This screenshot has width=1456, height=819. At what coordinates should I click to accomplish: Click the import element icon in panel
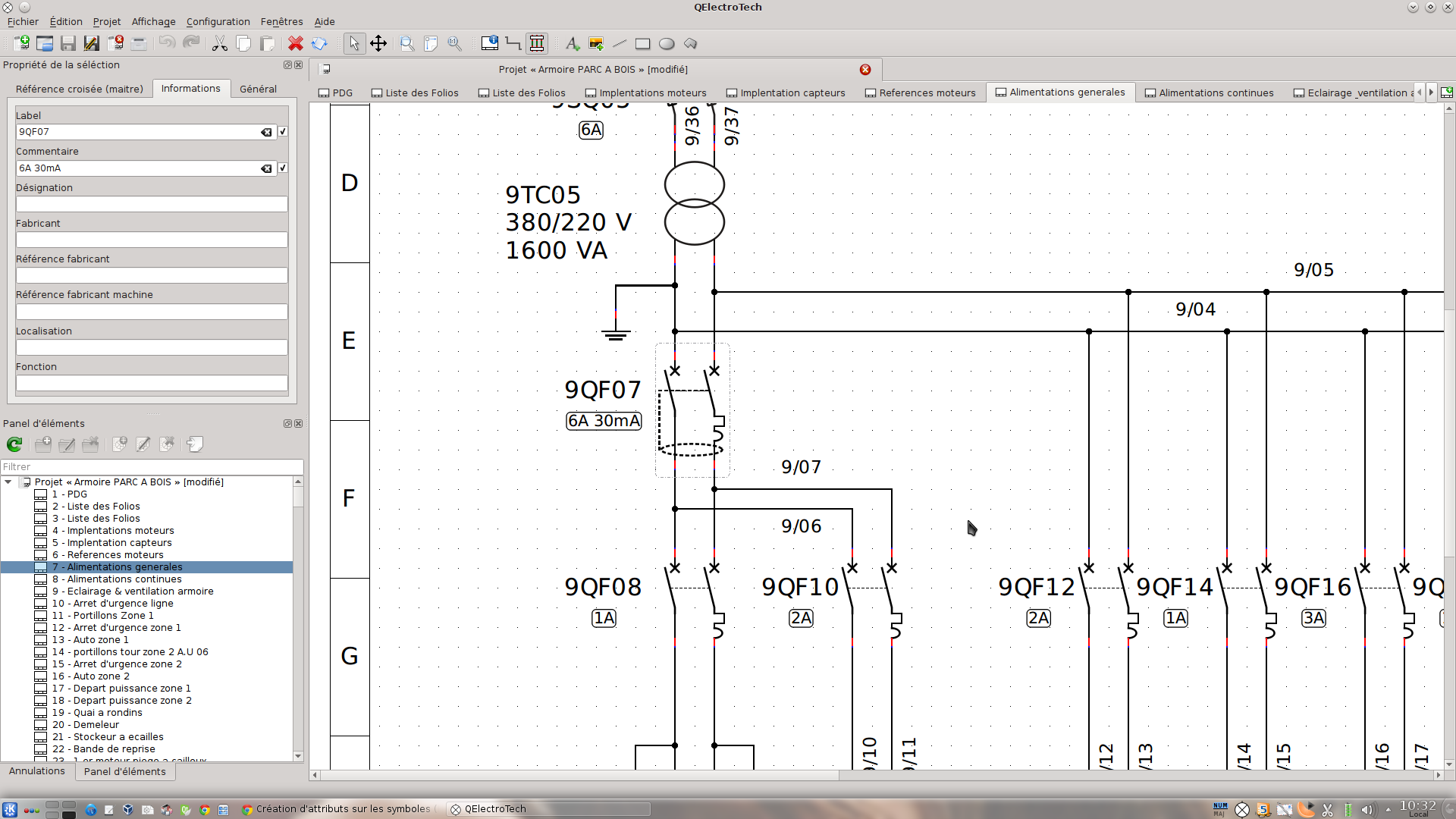(195, 444)
